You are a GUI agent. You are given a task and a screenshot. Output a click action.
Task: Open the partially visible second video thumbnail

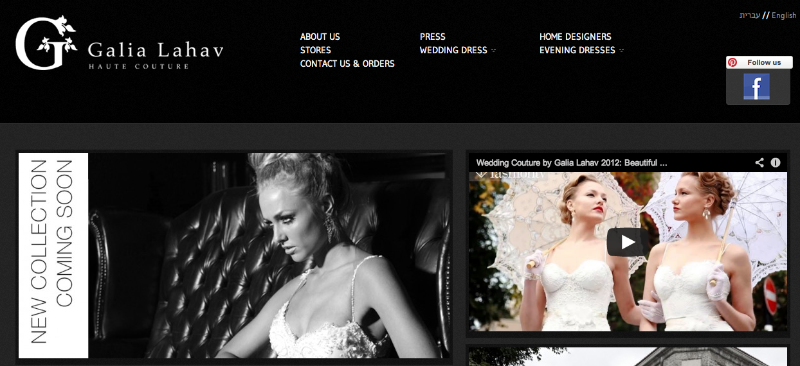[628, 357]
